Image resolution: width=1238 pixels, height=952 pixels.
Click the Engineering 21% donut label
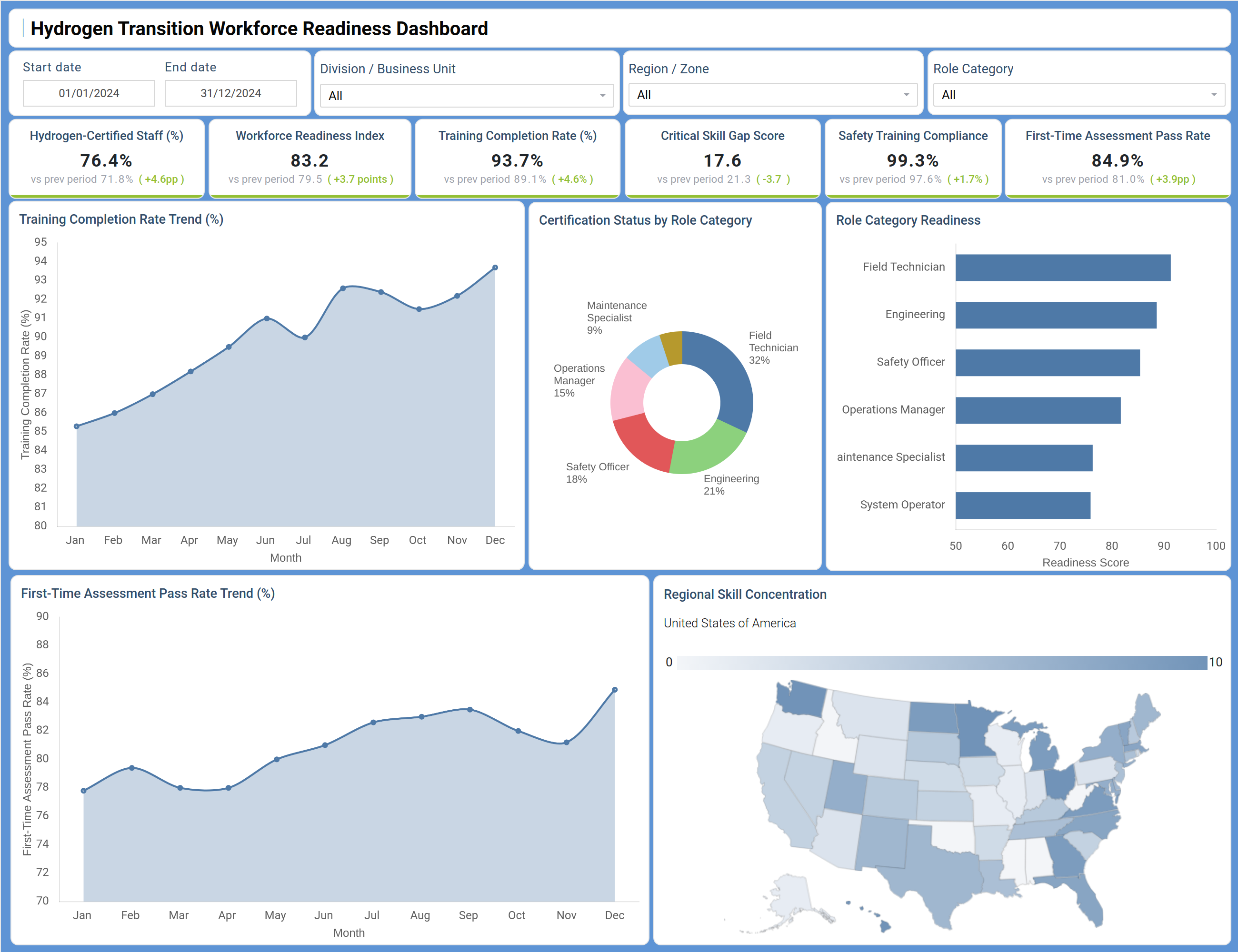pos(731,485)
